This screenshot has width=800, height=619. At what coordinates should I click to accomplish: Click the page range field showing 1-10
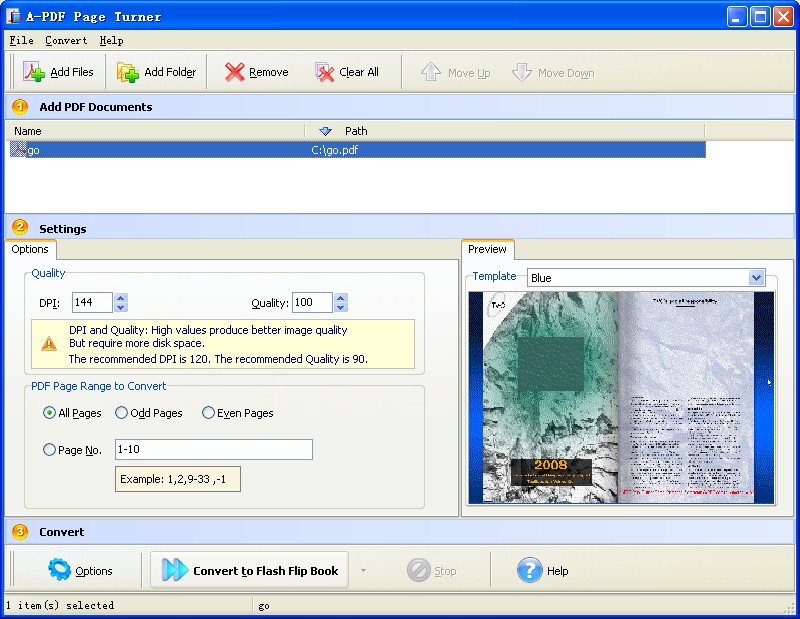213,449
